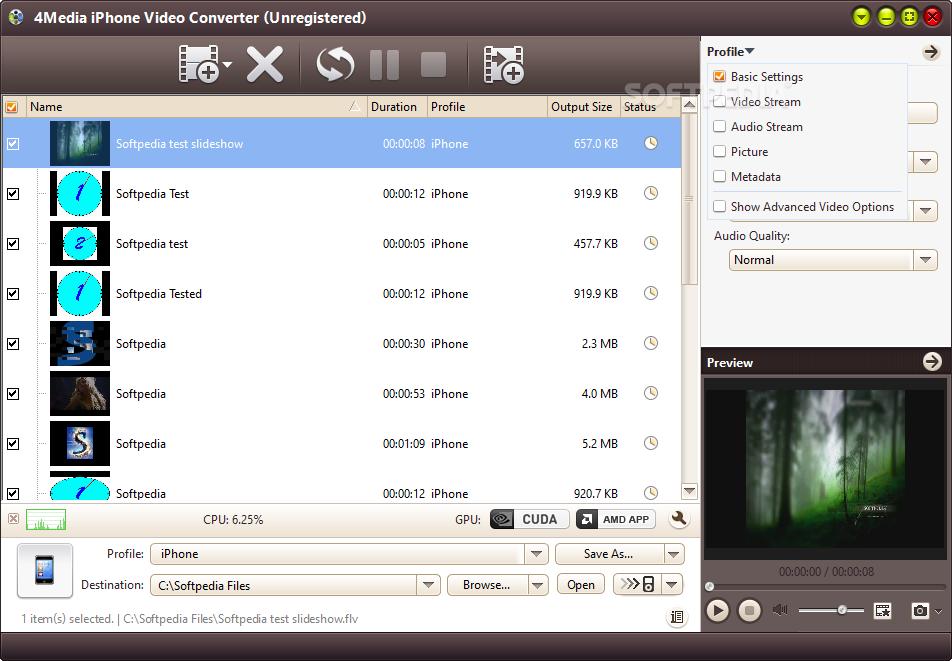Click the Open destination button
This screenshot has width=952, height=661.
pos(580,585)
